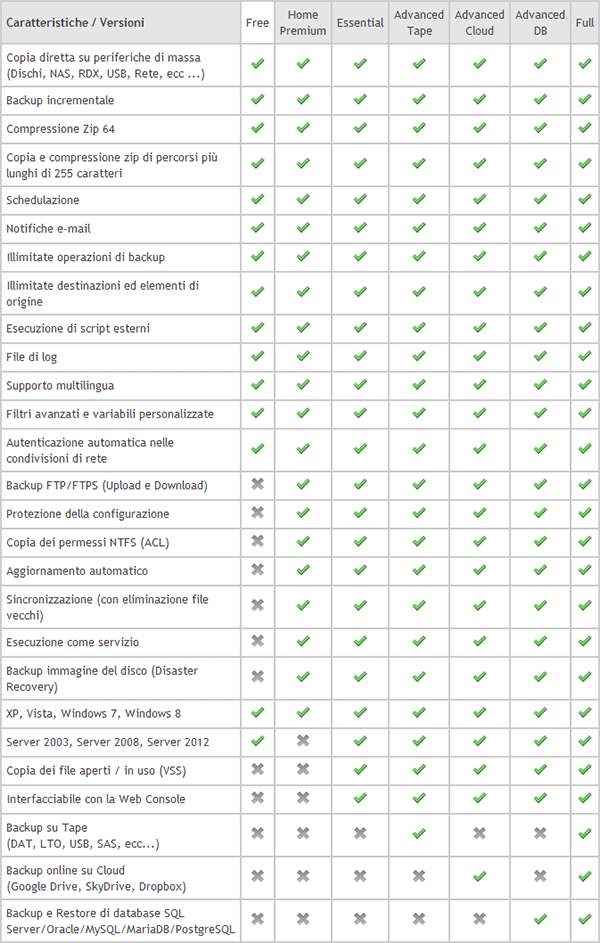Click the Caratteristiche / Versioni header cell
This screenshot has width=600, height=943.
tap(120, 23)
